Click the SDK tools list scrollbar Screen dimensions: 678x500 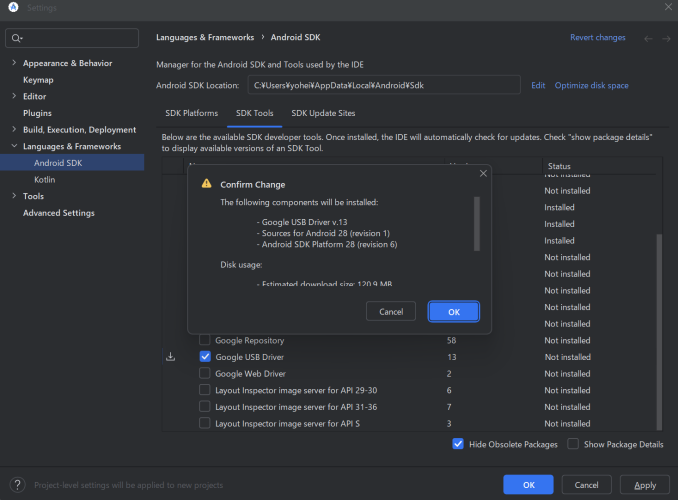pos(659,331)
